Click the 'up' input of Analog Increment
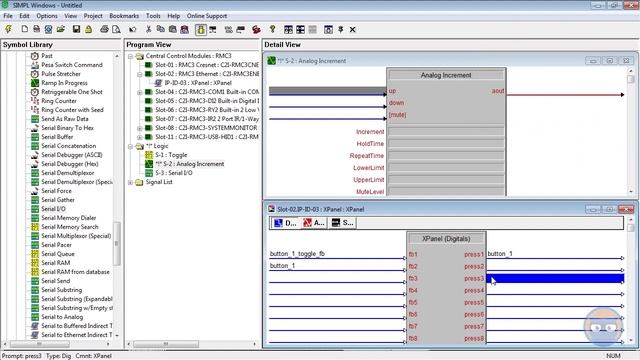 (392, 91)
